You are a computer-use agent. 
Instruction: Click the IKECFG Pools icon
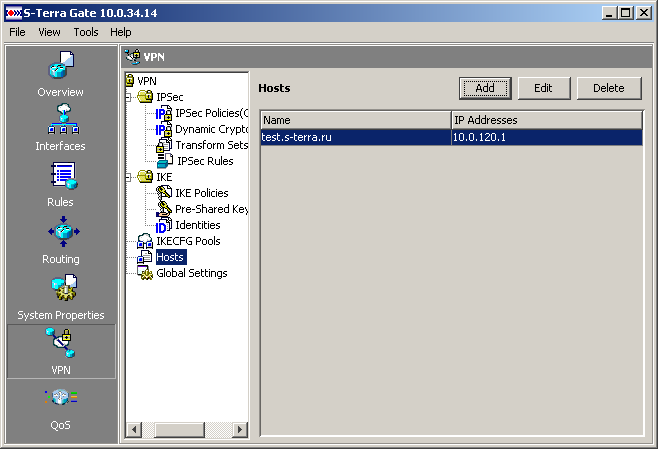coord(145,241)
